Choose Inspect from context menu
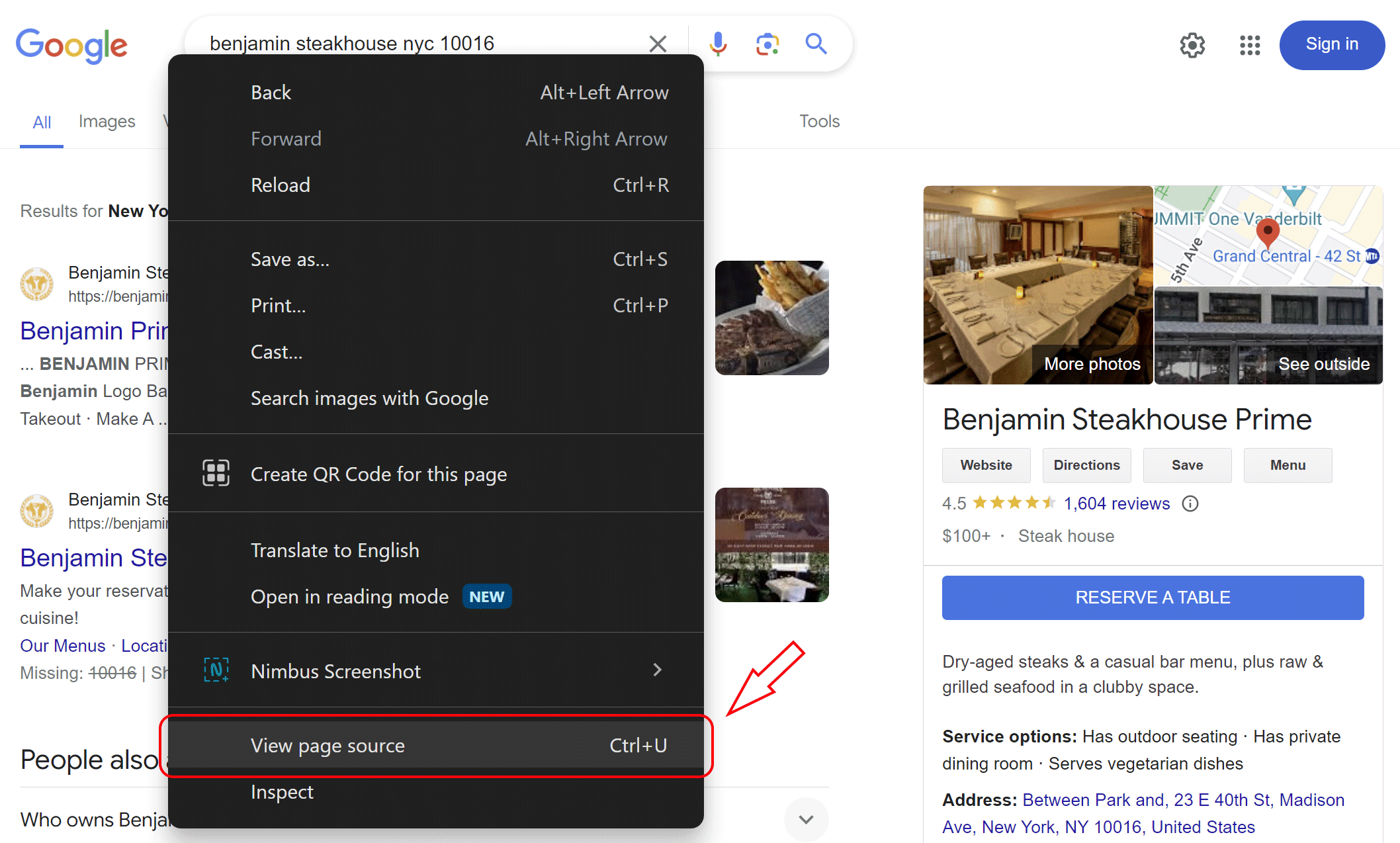The width and height of the screenshot is (1400, 843). pos(282,792)
